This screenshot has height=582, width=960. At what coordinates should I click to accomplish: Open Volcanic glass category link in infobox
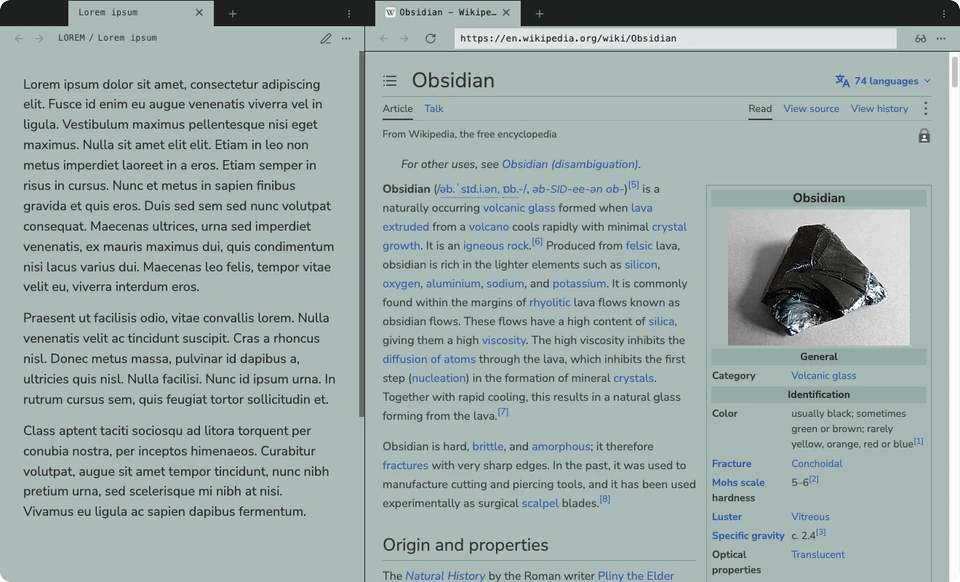[823, 376]
